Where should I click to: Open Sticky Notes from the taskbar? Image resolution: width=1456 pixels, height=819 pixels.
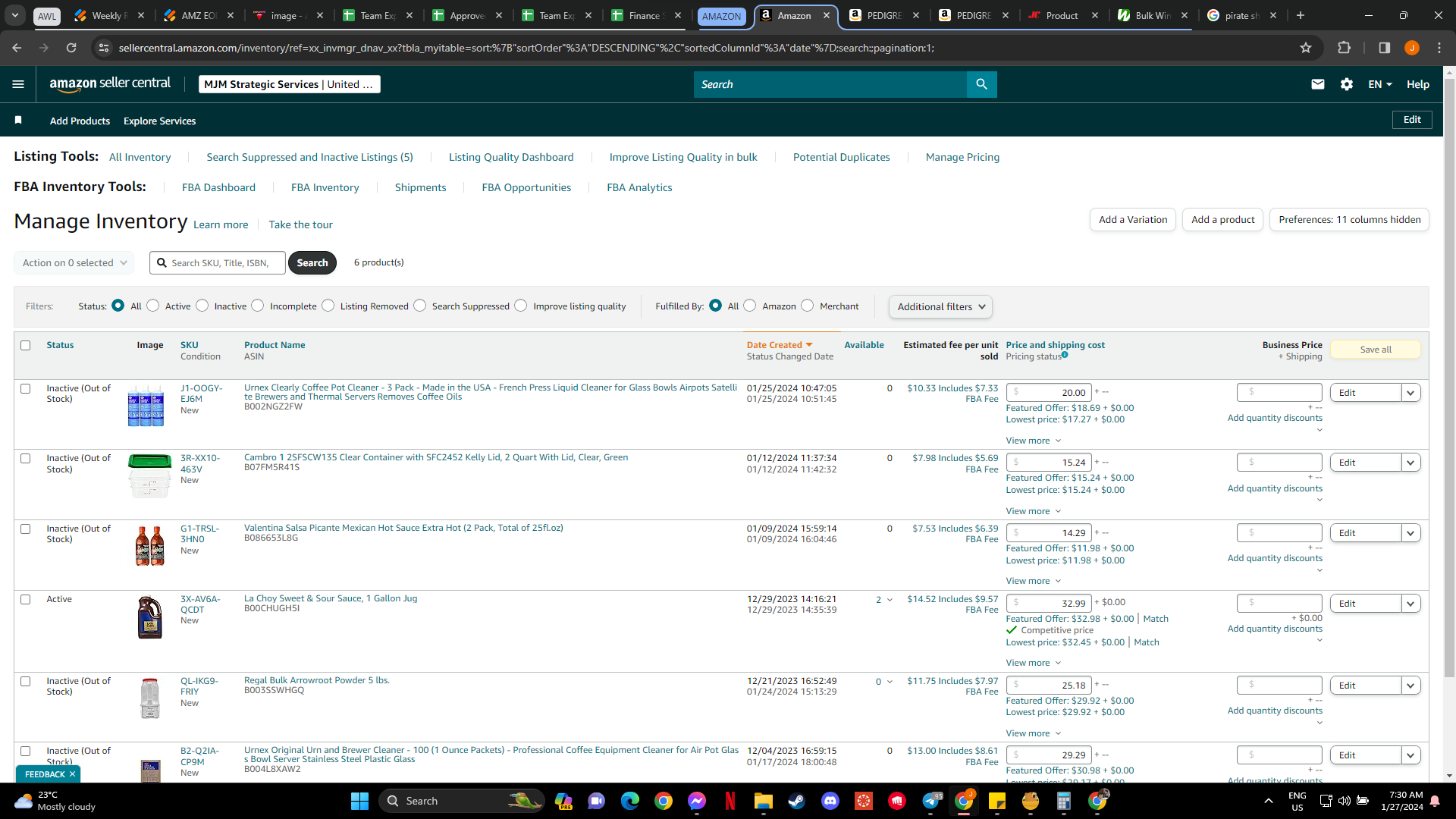pyautogui.click(x=996, y=801)
